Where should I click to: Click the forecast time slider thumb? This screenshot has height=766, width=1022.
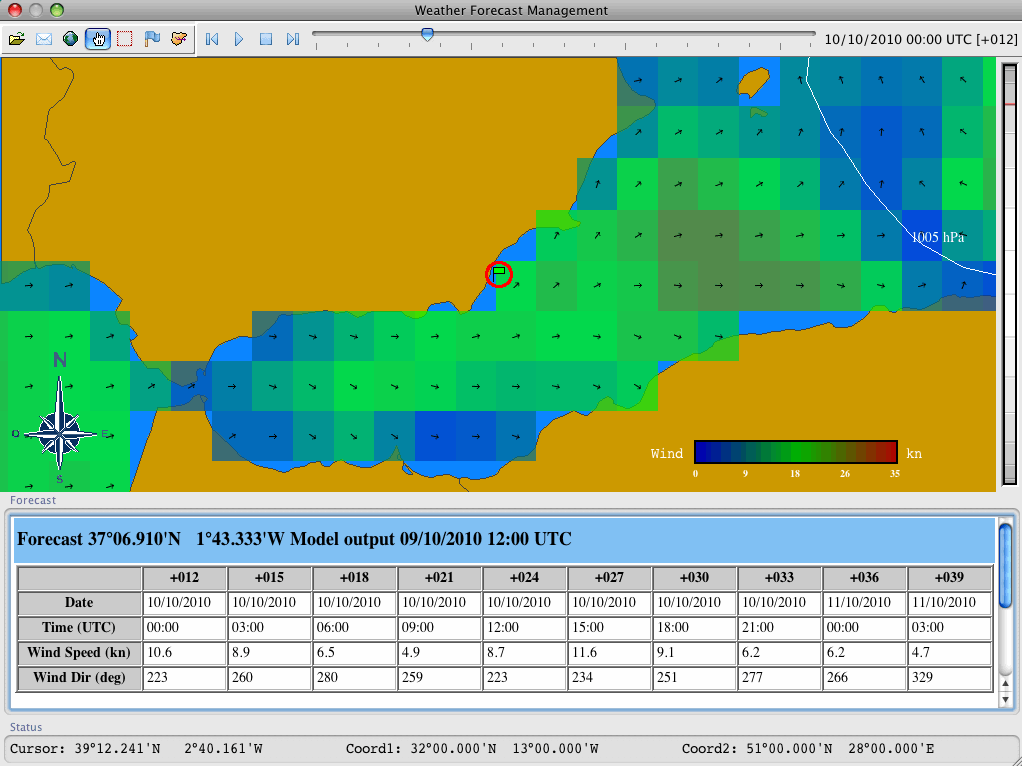point(428,35)
